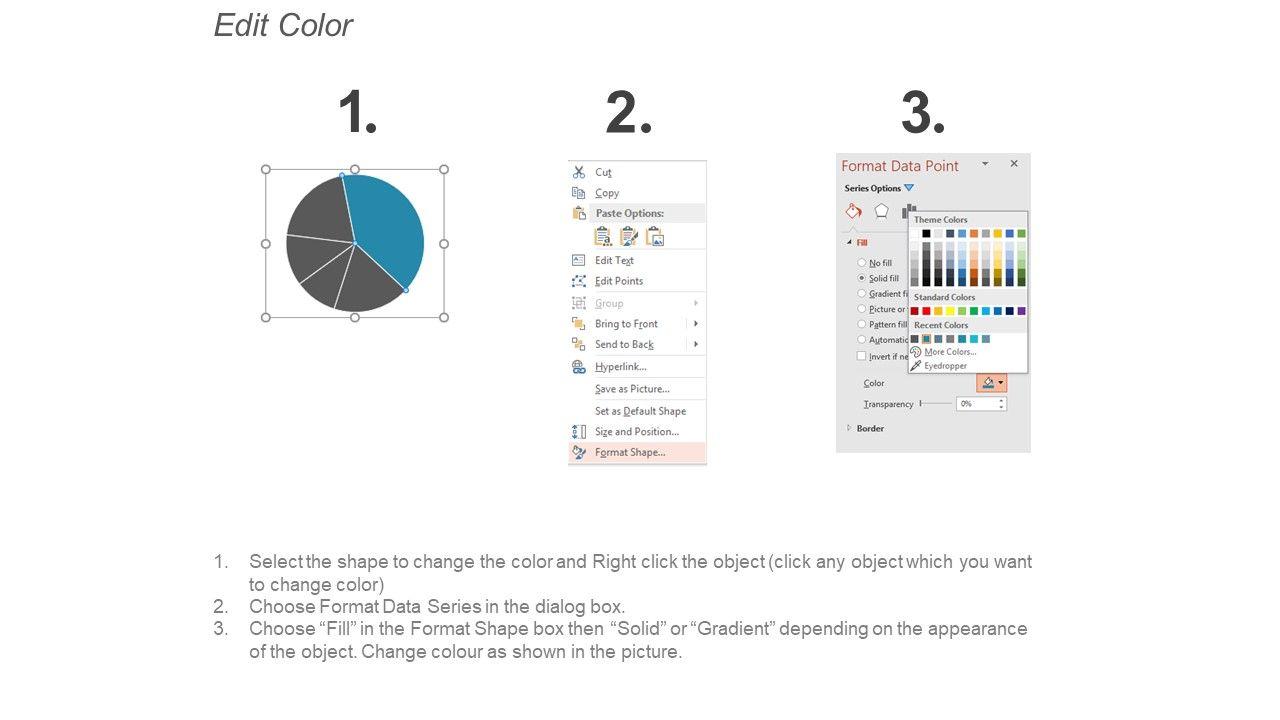Image resolution: width=1280 pixels, height=720 pixels.
Task: Click the Hyperlink chain icon
Action: pyautogui.click(x=579, y=367)
